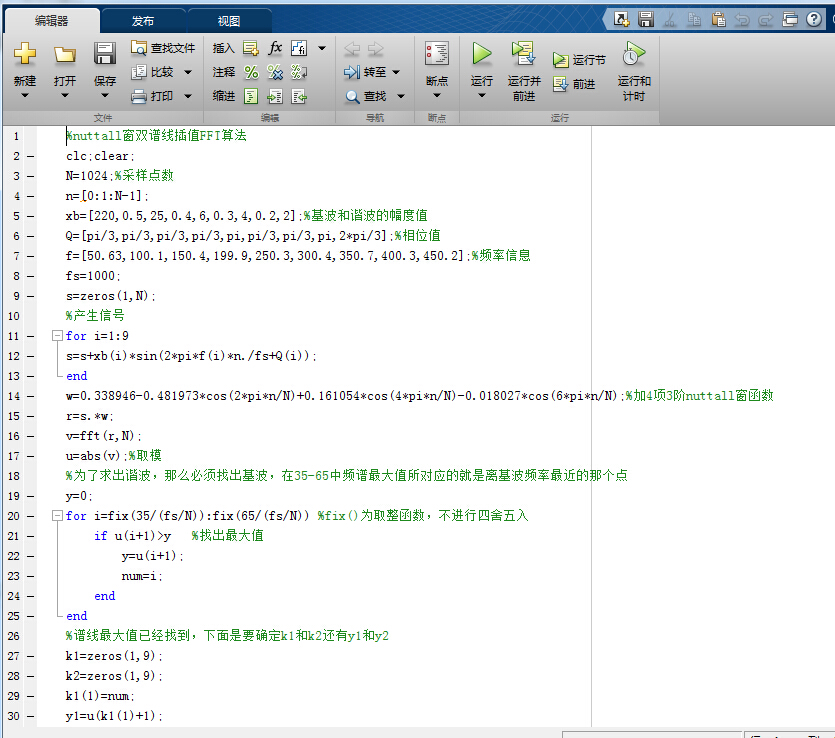Click the quick access copy icon
The image size is (835, 738).
coord(694,20)
